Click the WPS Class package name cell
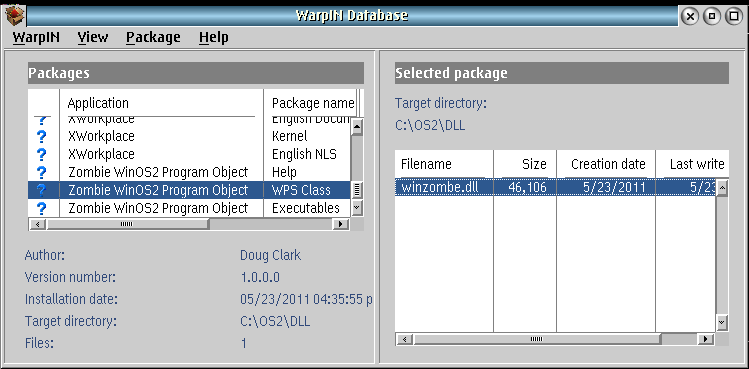The width and height of the screenshot is (749, 369). [301, 190]
